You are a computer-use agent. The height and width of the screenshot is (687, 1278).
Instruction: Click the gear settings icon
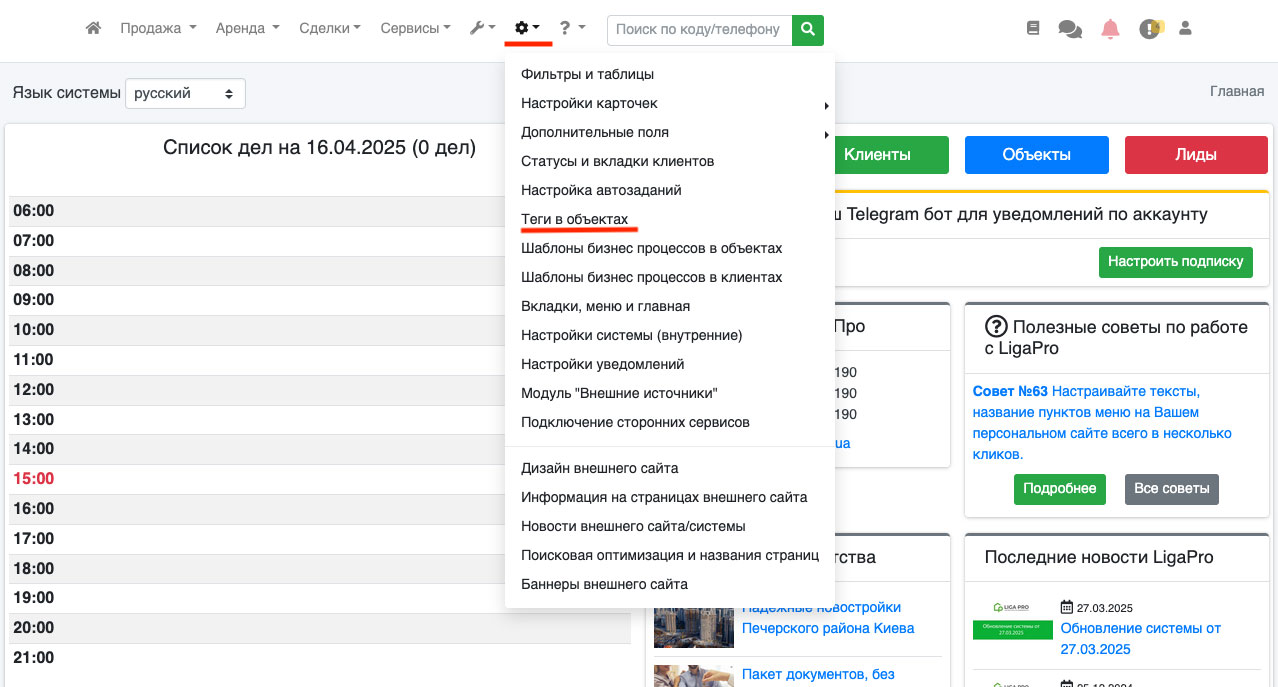527,29
